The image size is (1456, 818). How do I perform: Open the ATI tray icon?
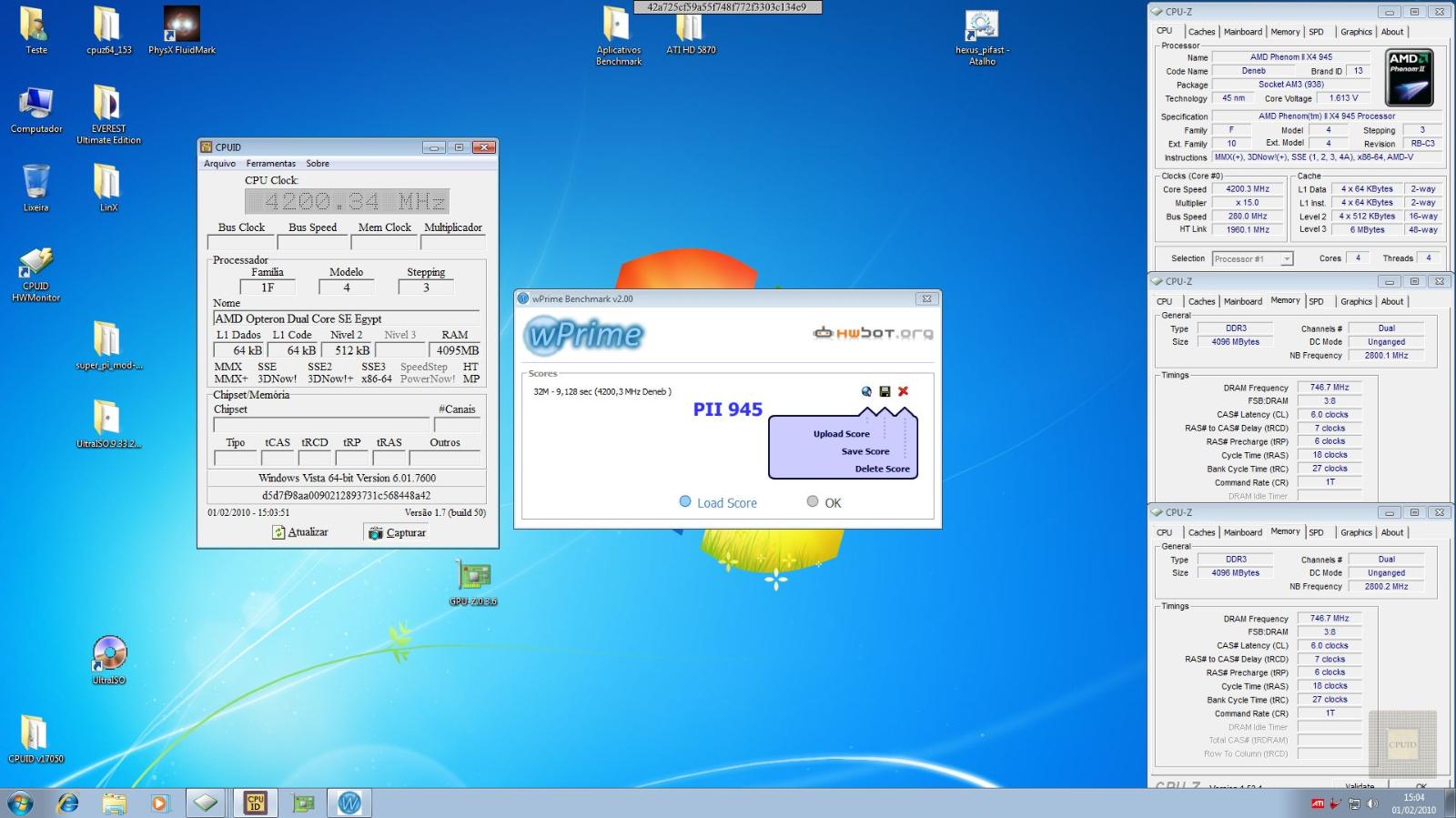click(1317, 803)
